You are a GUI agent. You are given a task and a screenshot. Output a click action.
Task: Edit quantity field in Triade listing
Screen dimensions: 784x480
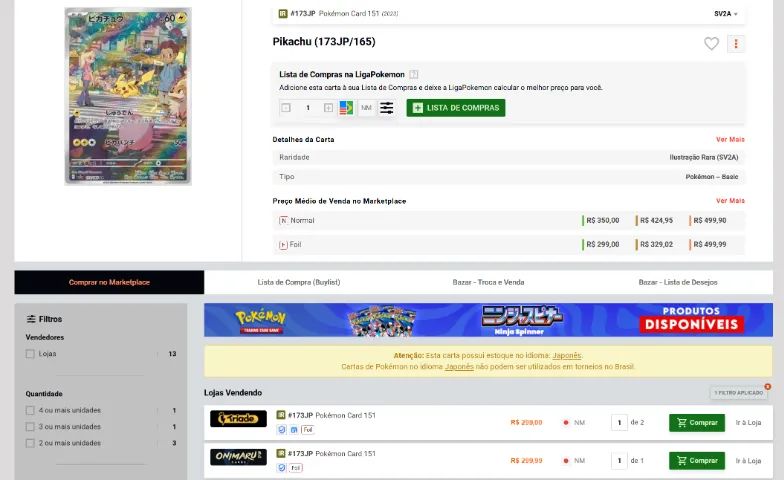tap(619, 422)
